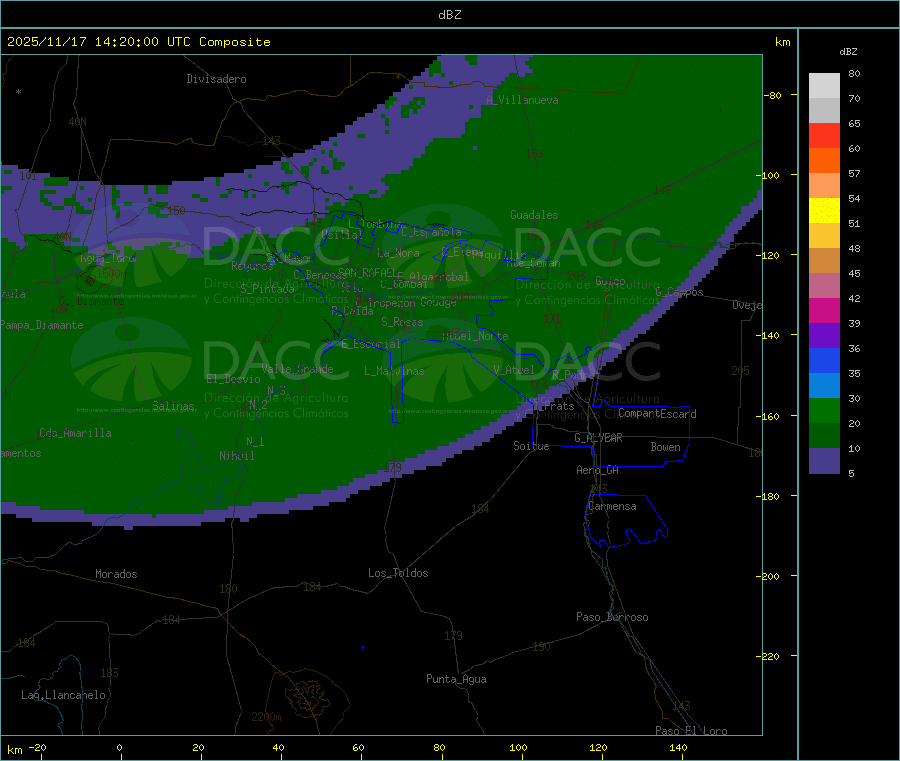Click the timestamp 2025/11/17 14:20:00 UTC Composite
The image size is (900, 761).
138,42
